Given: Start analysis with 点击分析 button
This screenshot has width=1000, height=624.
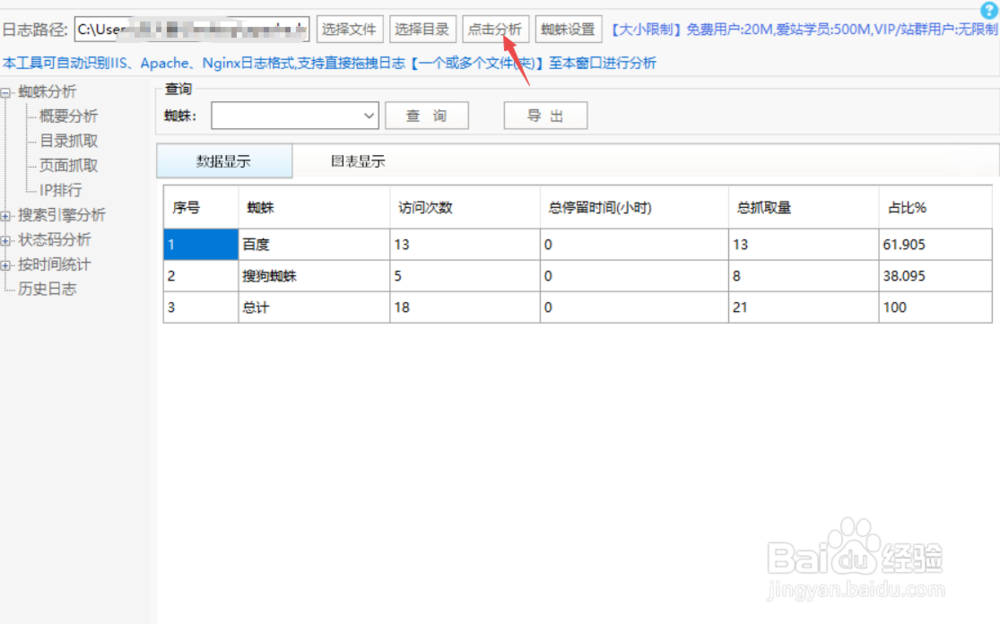Looking at the screenshot, I should point(495,29).
